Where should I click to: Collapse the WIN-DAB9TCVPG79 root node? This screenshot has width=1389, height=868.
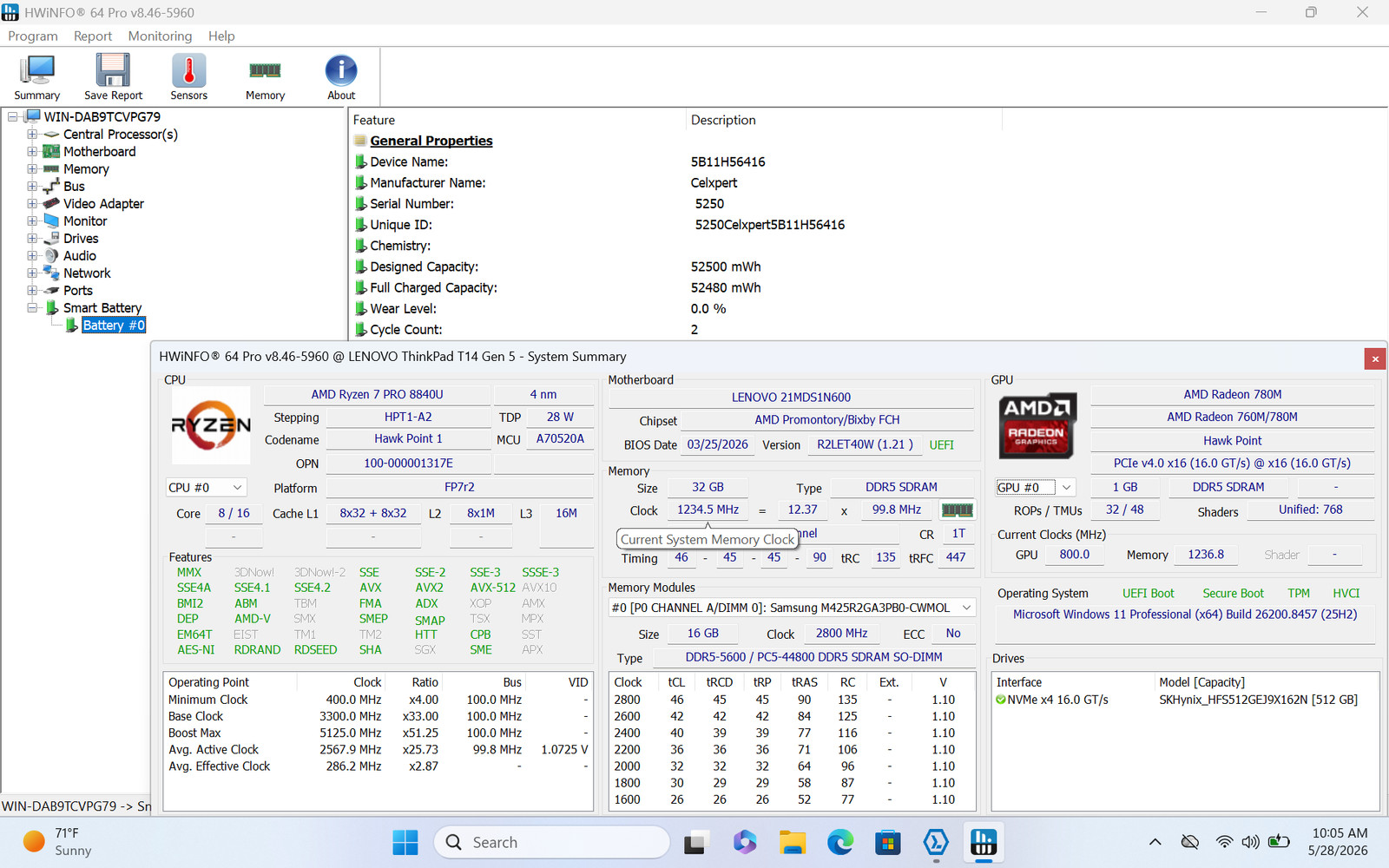13,117
